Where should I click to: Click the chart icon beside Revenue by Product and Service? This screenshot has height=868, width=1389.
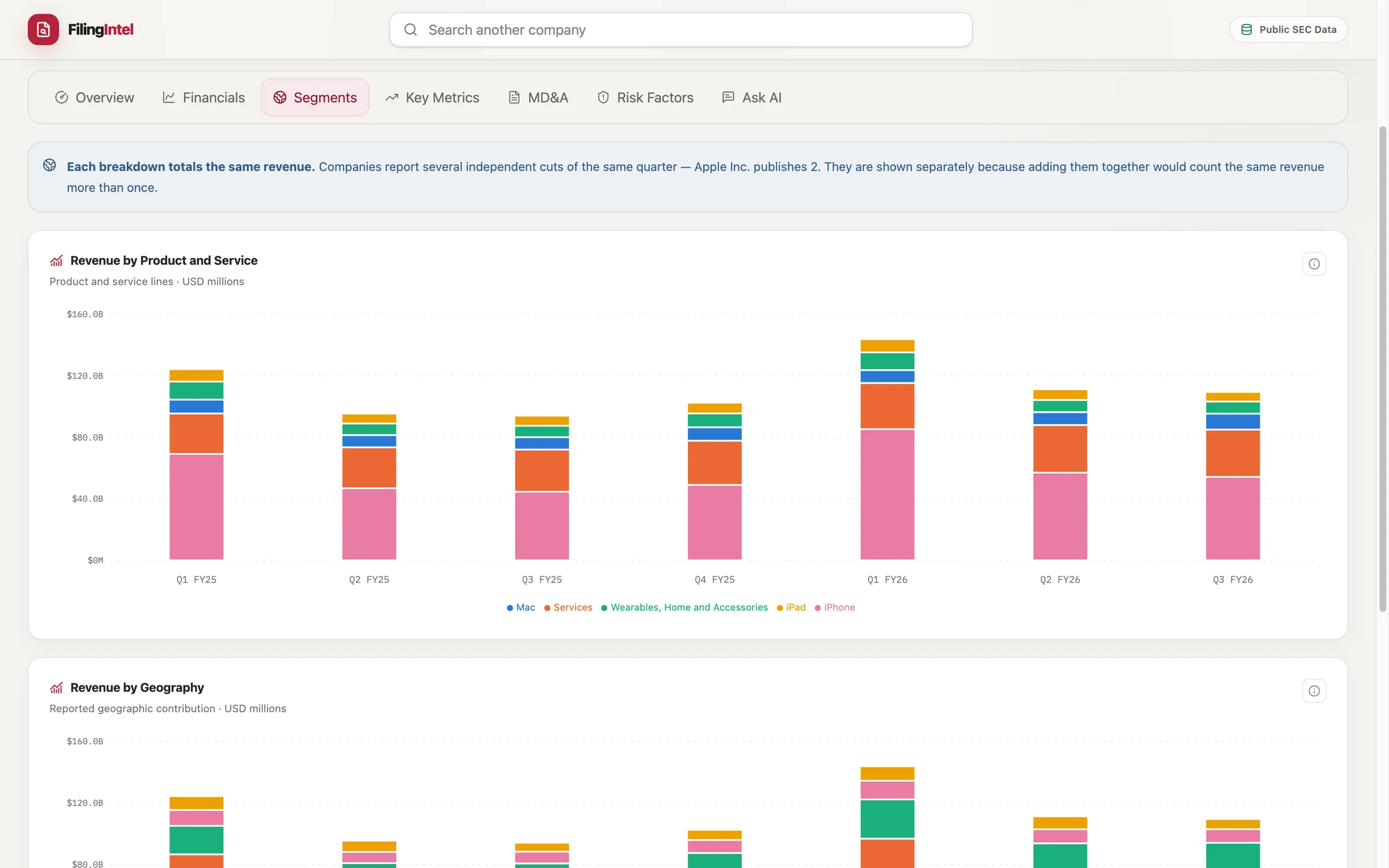coord(56,261)
